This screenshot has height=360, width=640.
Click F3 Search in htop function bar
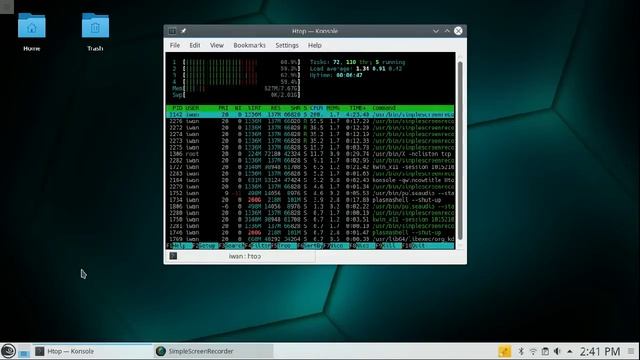point(231,246)
